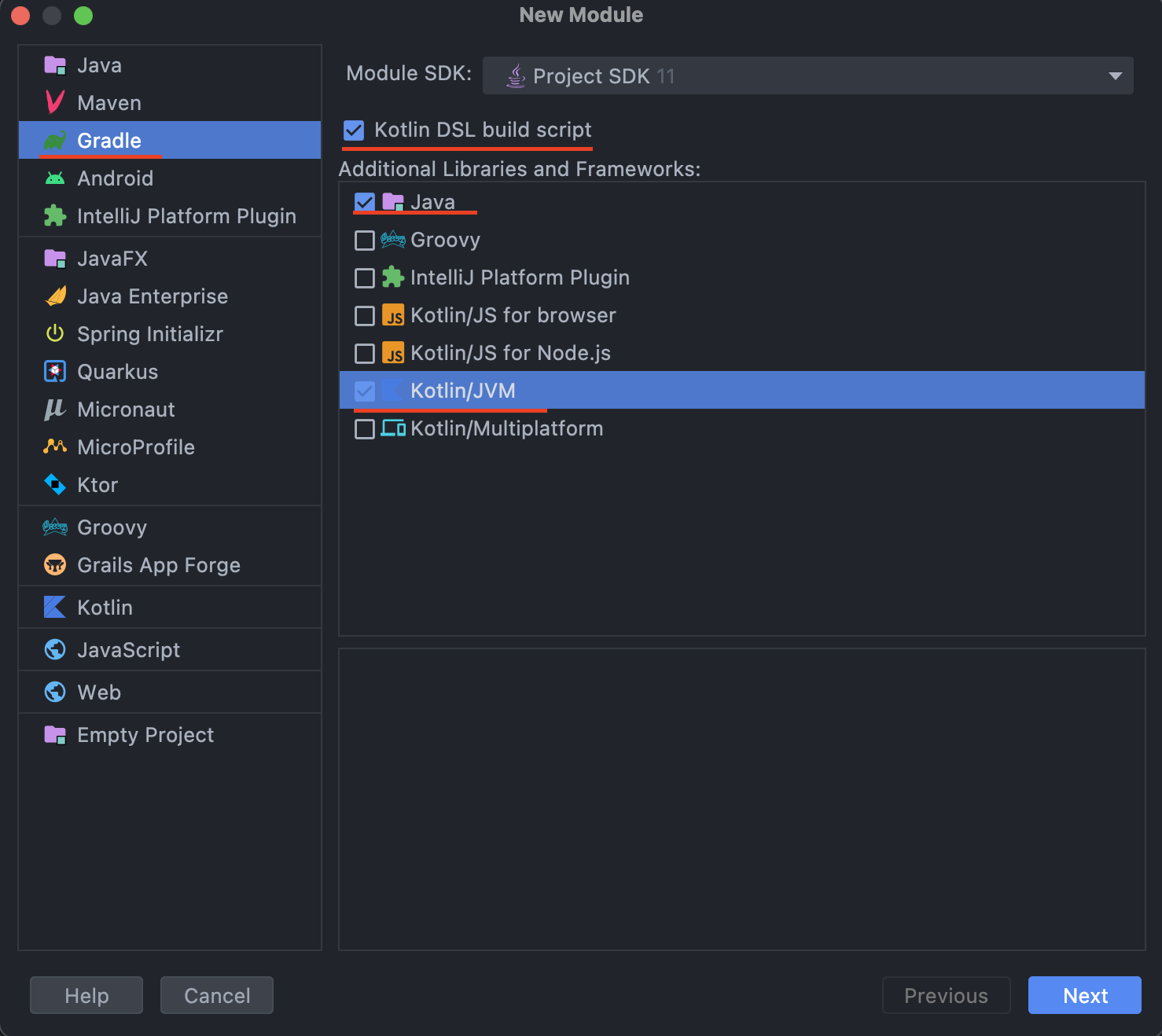Click the Java folder icon in sidebar
1162x1036 pixels.
(x=55, y=65)
